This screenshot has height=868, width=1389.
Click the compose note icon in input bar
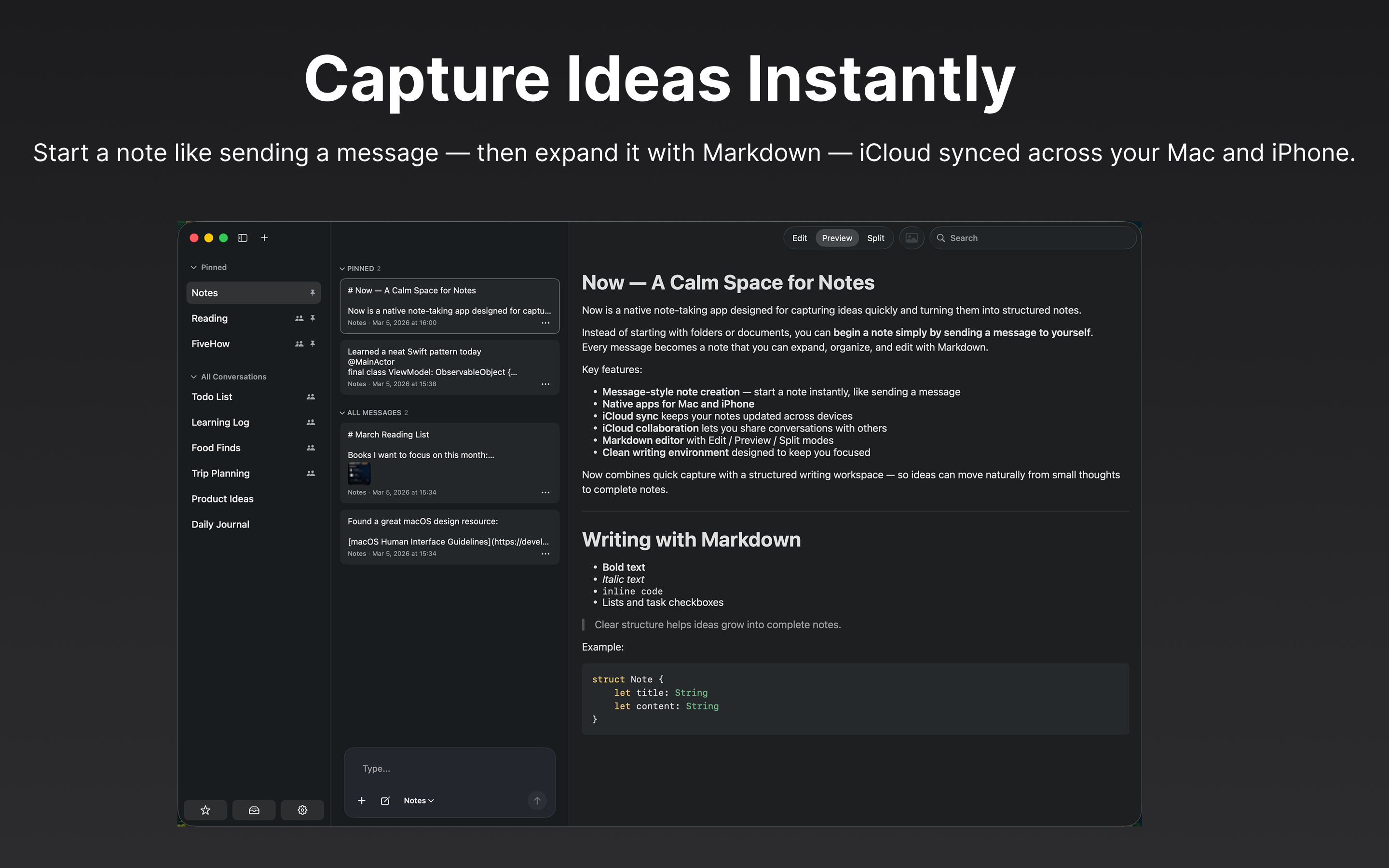(385, 801)
